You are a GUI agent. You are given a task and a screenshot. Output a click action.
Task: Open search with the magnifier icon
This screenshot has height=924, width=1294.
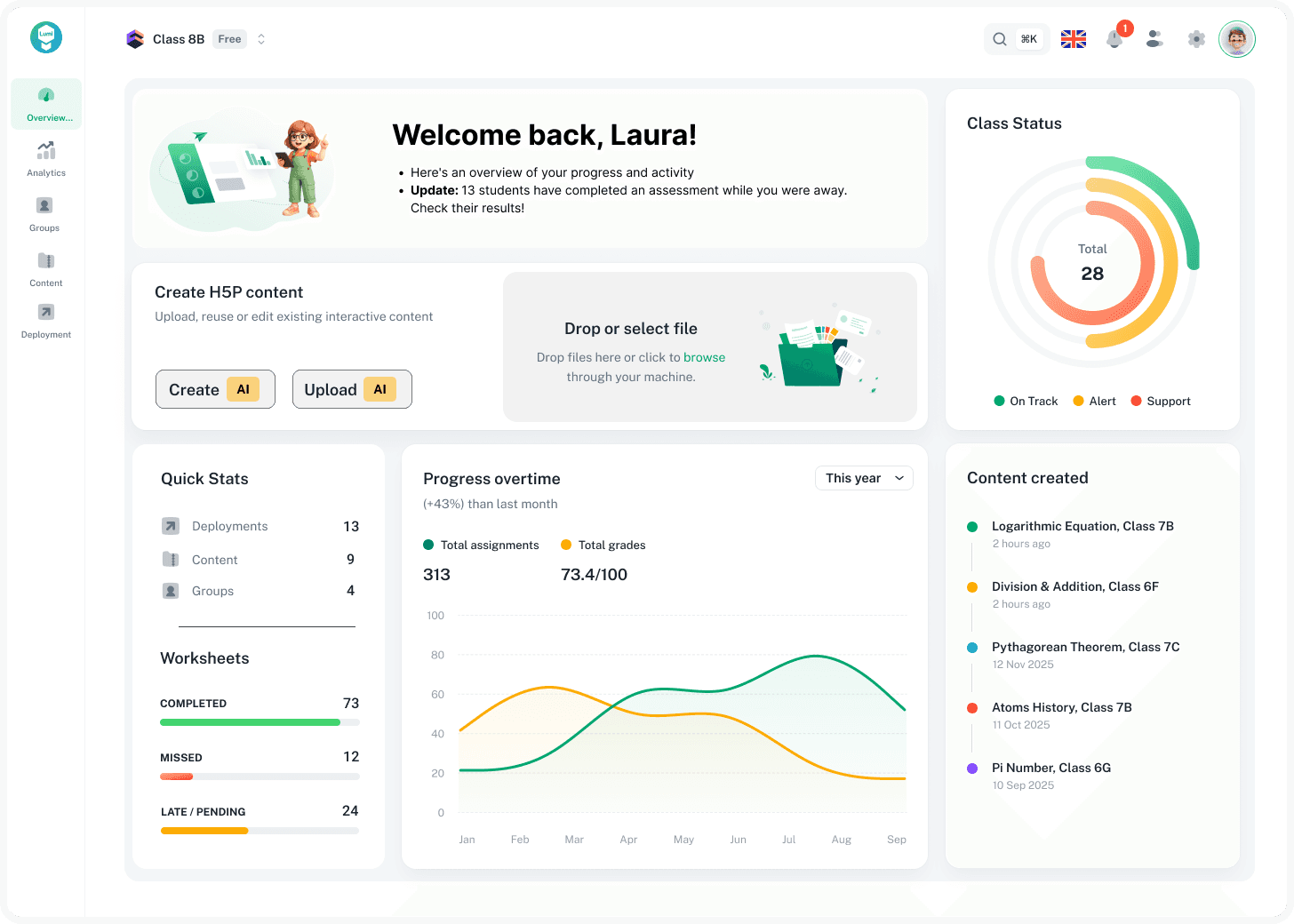[x=1000, y=39]
